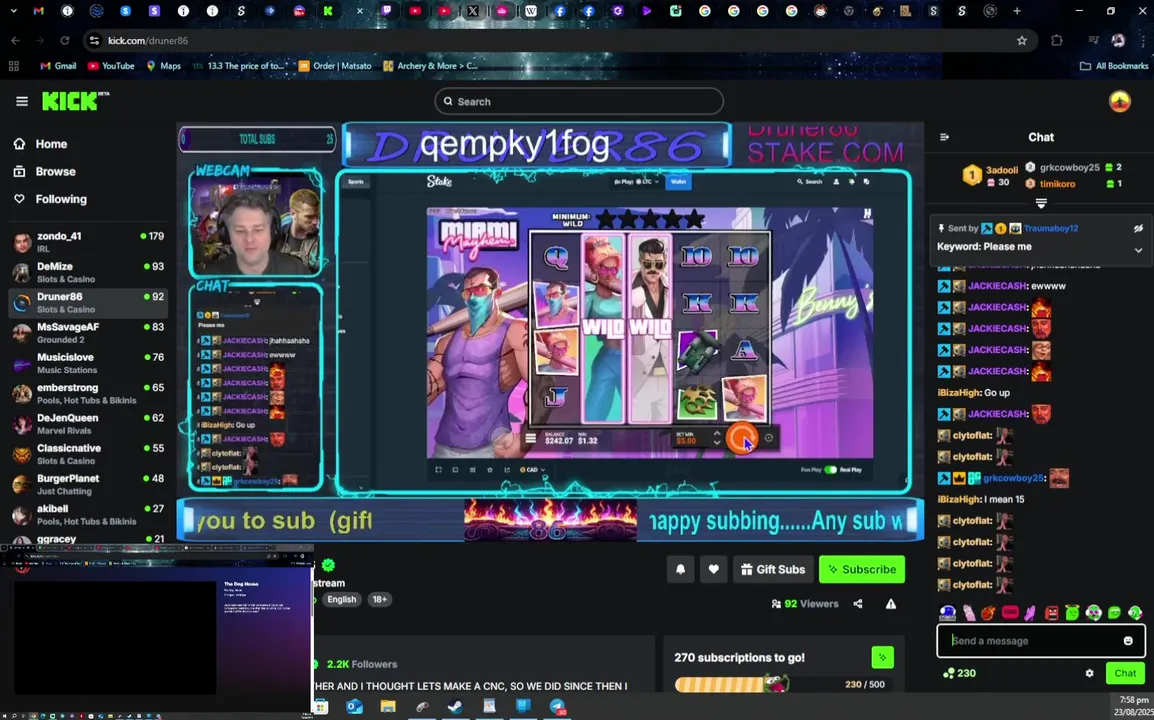Toggle Fun Play / Real Play switch
Image resolution: width=1154 pixels, height=720 pixels.
tap(830, 470)
